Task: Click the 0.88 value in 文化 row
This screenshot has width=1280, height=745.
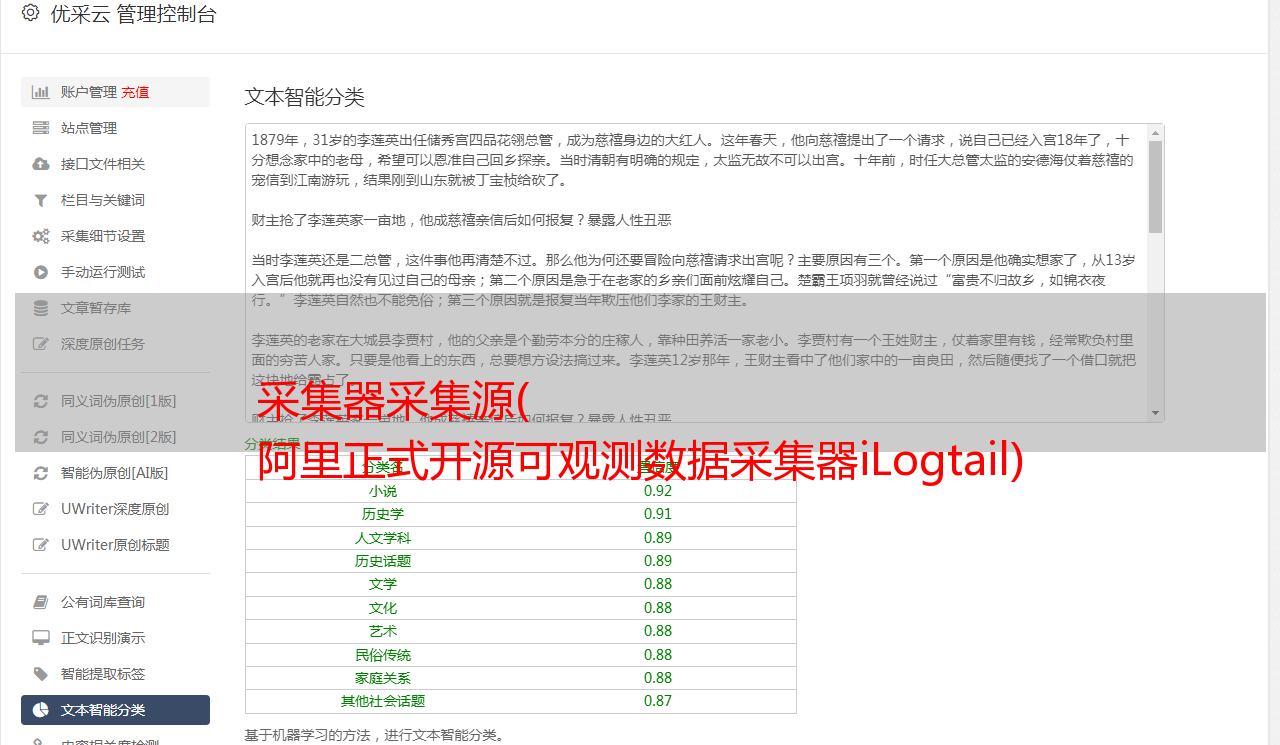Action: pos(658,608)
